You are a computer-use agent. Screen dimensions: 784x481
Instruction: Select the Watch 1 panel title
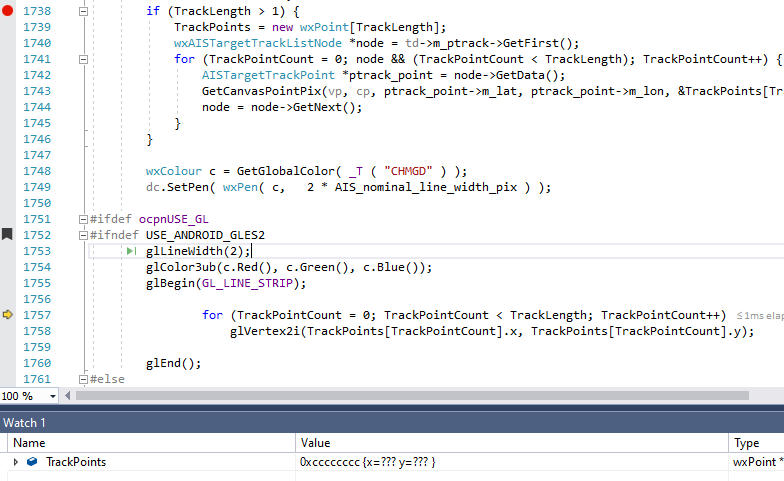pos(24,422)
